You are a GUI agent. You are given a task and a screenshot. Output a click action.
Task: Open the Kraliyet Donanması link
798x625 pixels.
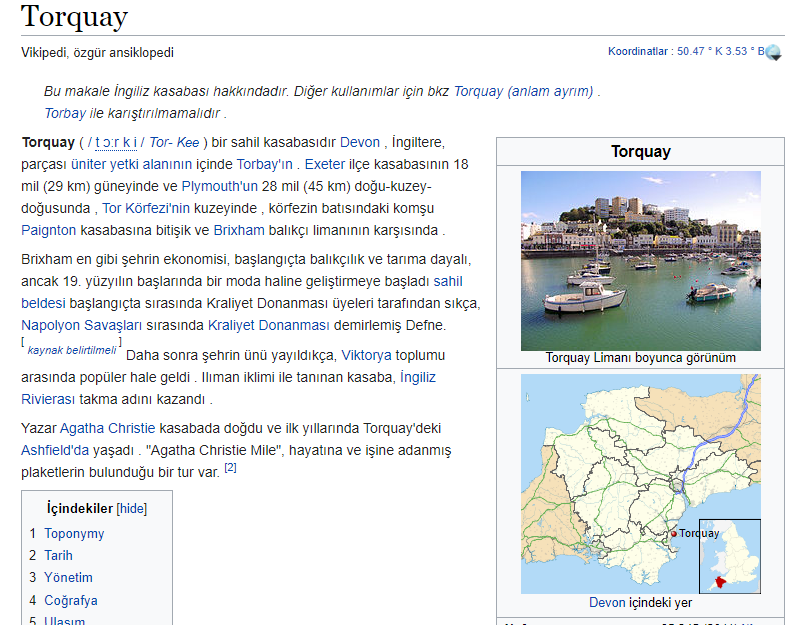269,325
